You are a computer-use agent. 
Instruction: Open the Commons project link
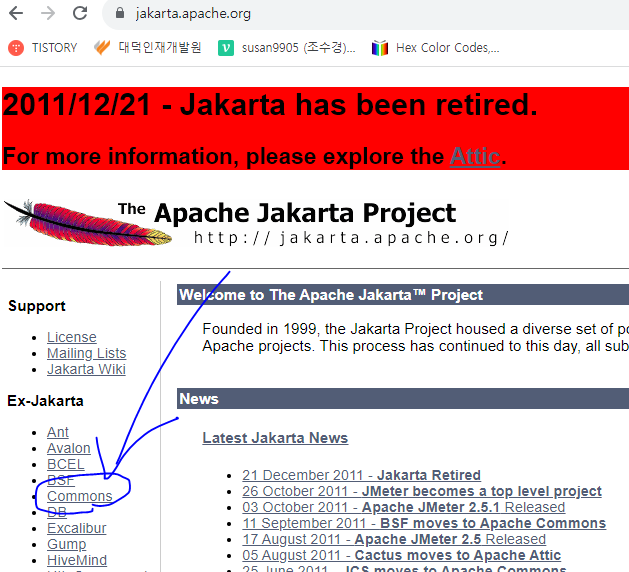[x=79, y=496]
